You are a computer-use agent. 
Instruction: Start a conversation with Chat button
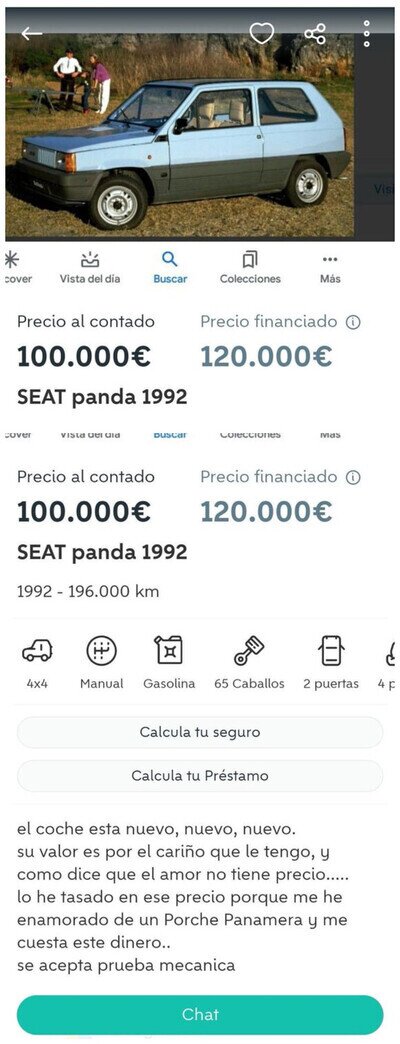pos(200,1014)
